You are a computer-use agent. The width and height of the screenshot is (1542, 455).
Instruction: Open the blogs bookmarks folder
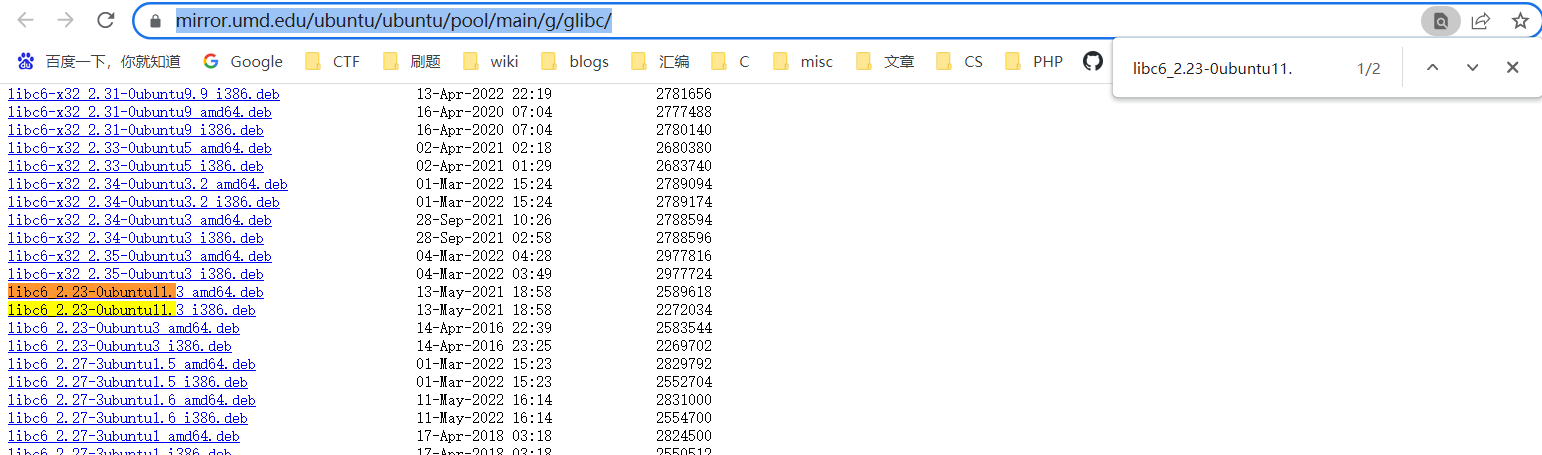pos(575,62)
